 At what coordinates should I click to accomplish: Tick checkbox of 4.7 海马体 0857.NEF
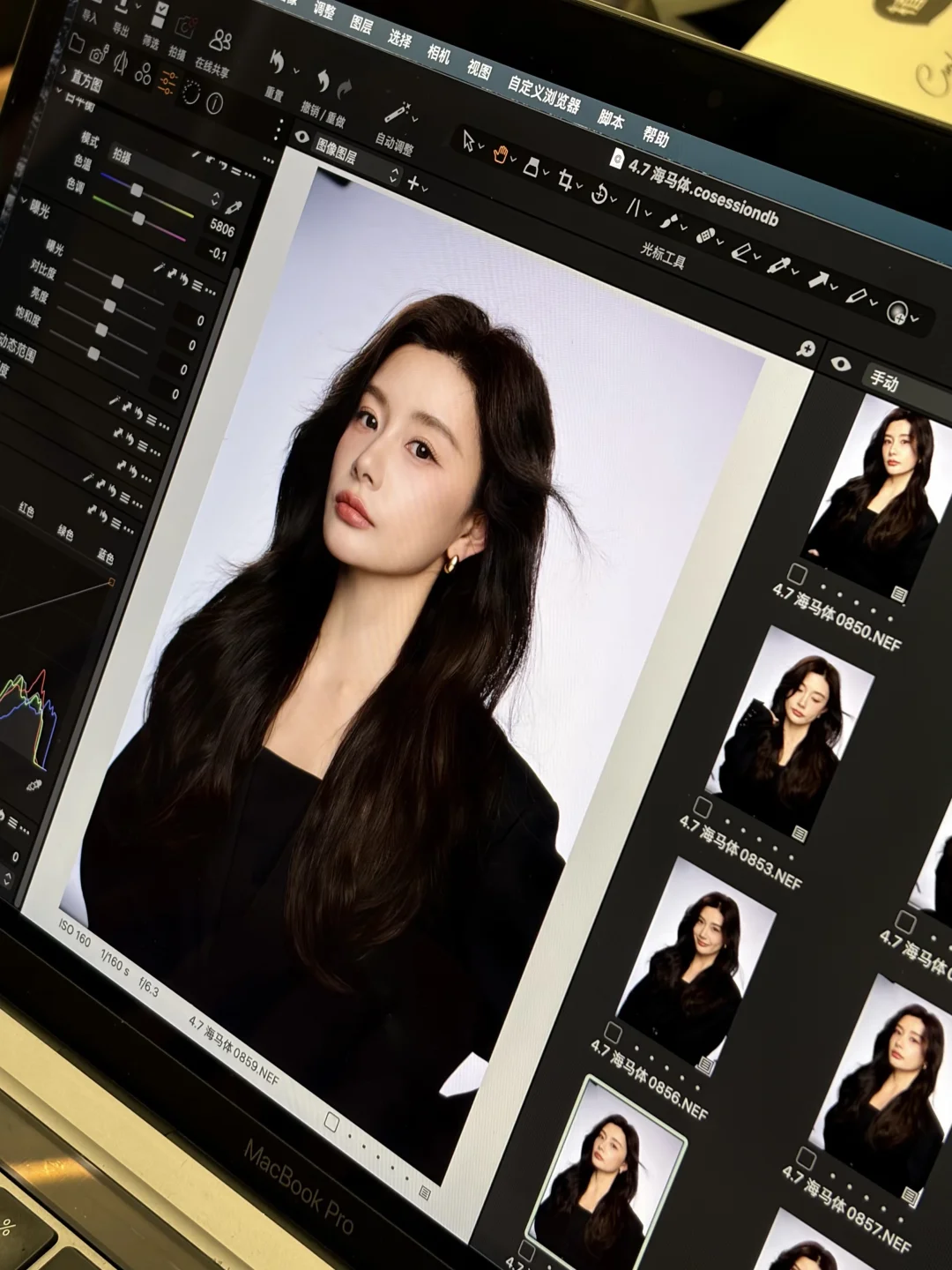coord(806,1158)
